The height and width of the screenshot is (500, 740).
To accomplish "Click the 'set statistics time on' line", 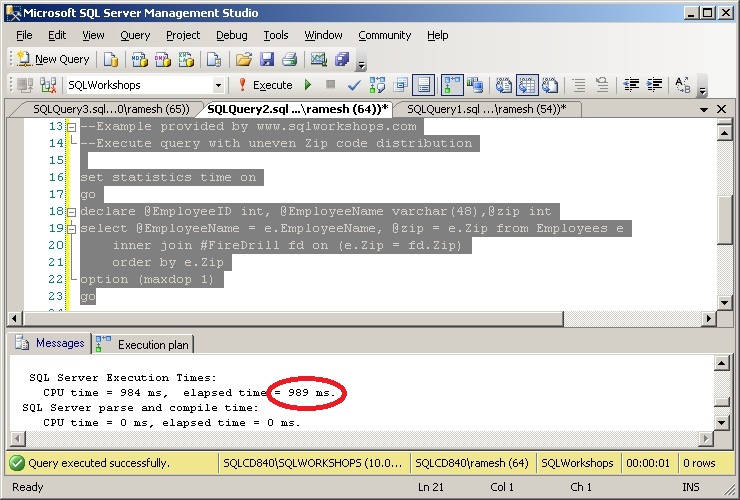I will 168,178.
